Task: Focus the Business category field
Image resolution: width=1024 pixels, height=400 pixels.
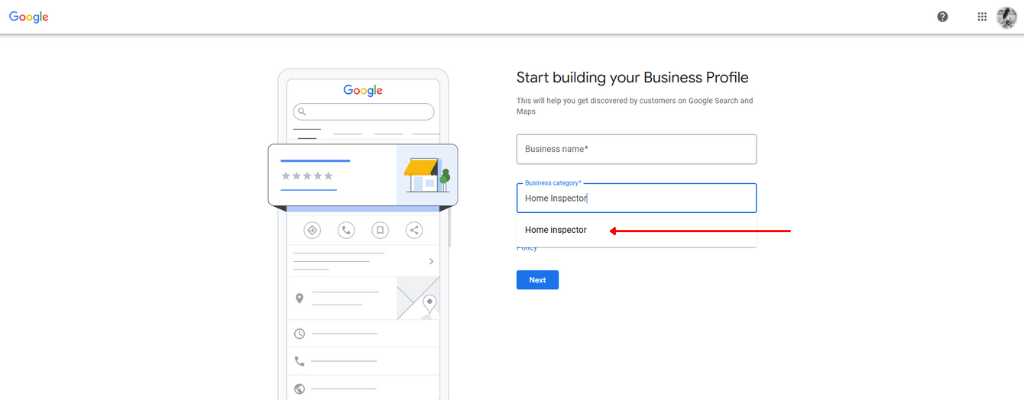Action: 636,198
